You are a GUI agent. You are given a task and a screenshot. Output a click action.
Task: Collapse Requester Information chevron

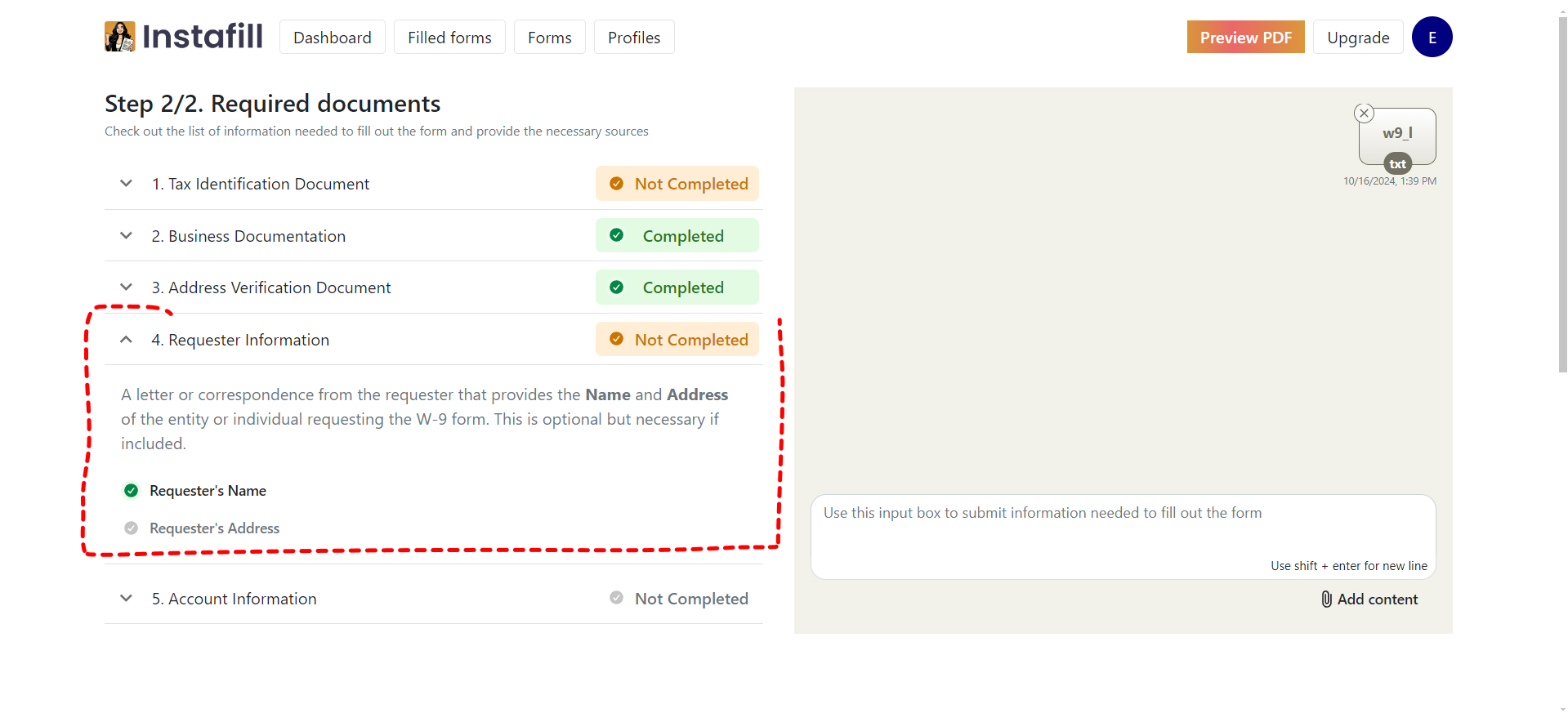click(x=126, y=340)
